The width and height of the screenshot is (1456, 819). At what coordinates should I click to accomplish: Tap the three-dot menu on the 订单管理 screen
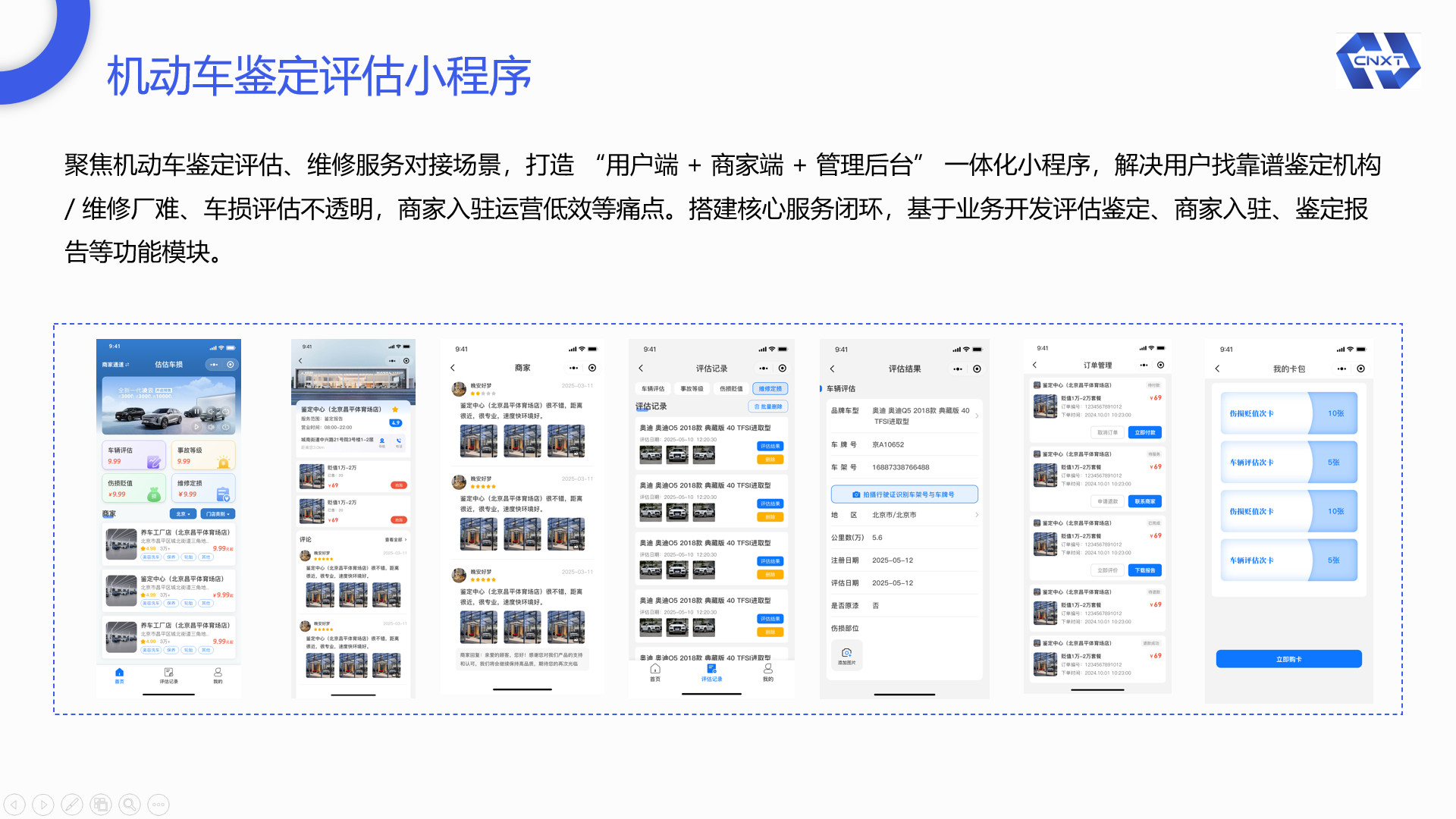tap(1144, 365)
